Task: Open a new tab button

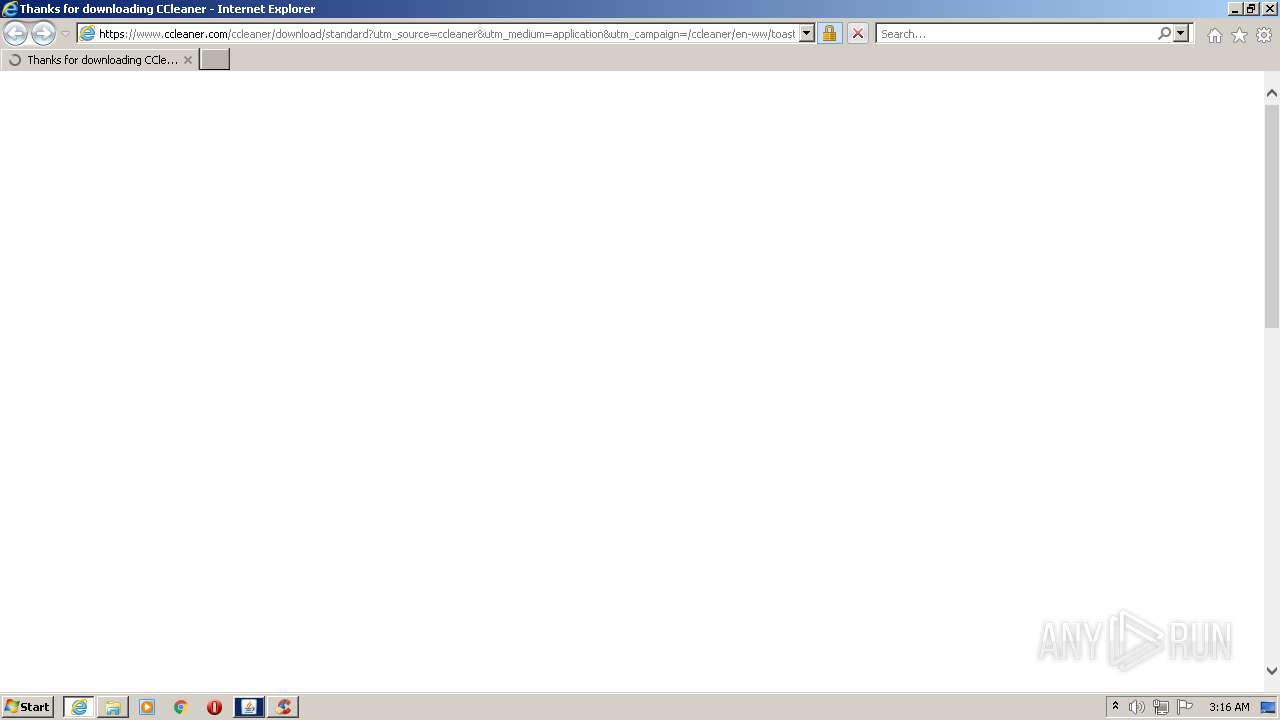Action: 215,59
